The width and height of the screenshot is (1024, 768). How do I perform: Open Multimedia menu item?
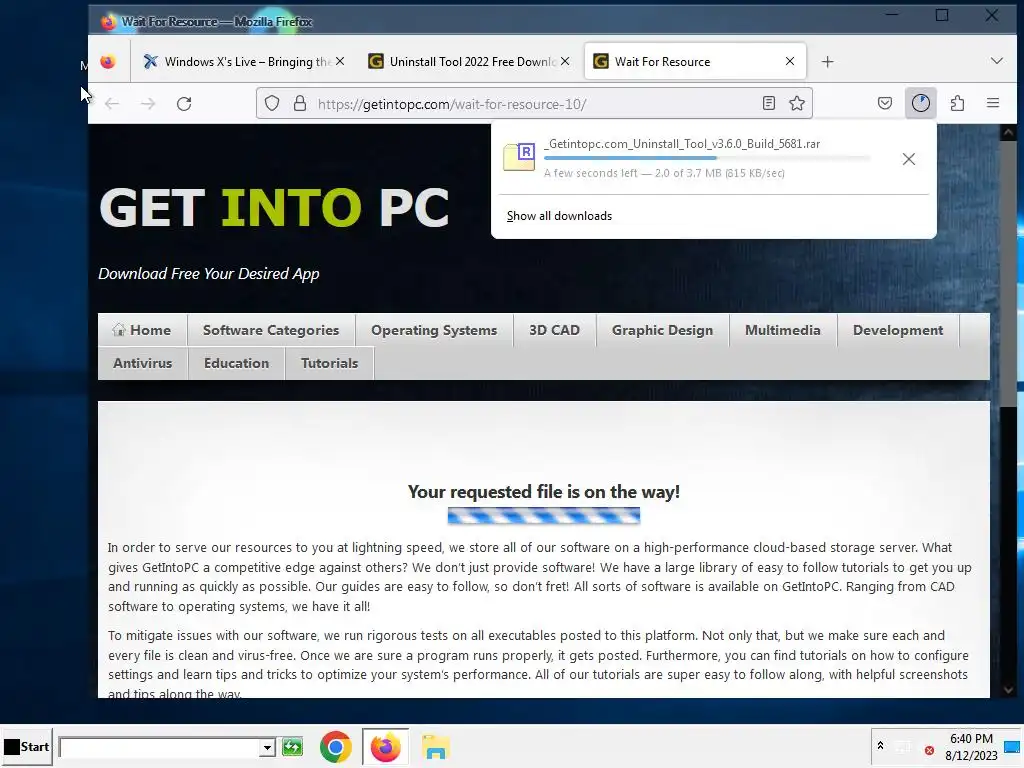pos(782,330)
